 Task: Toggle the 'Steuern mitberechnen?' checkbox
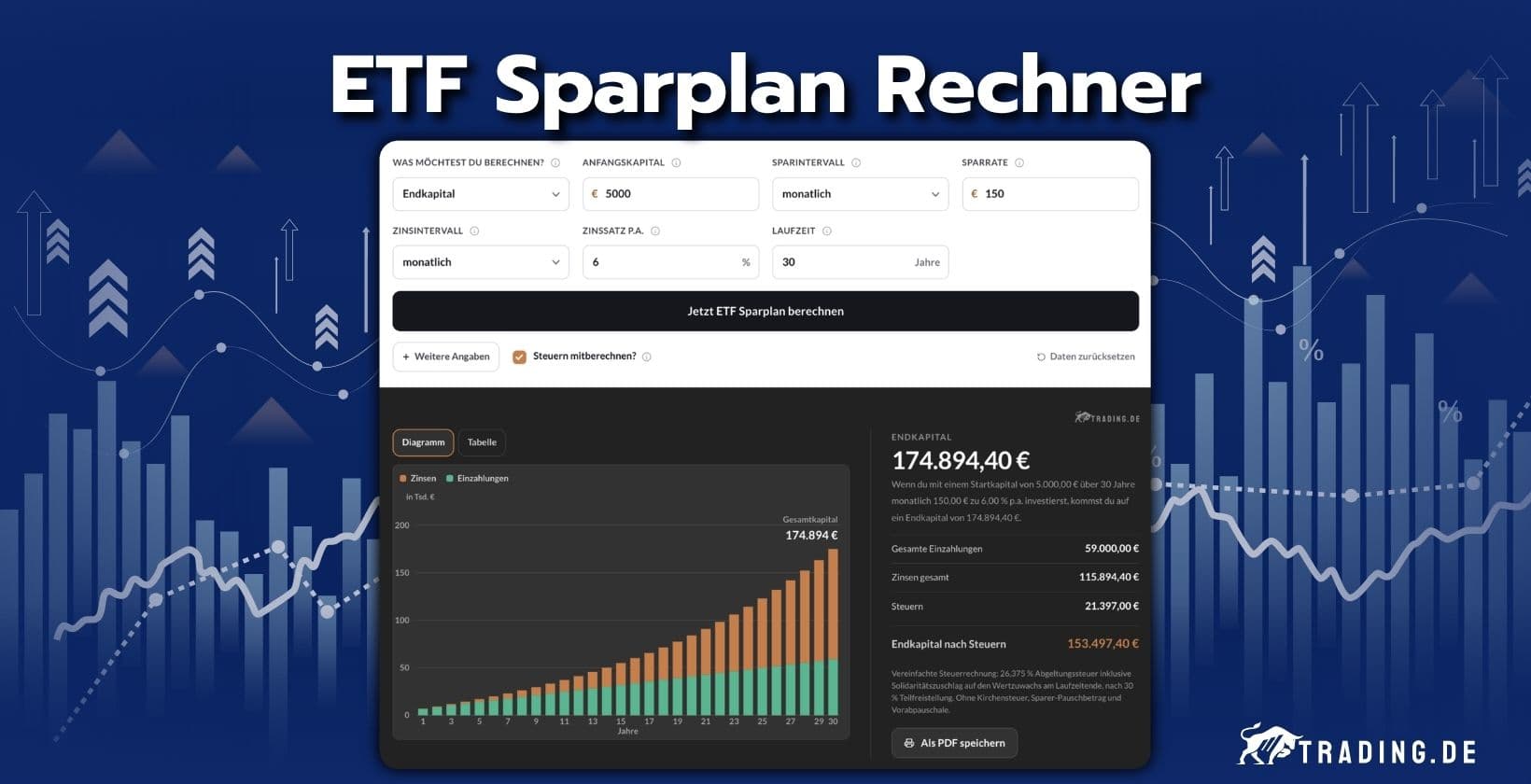520,357
